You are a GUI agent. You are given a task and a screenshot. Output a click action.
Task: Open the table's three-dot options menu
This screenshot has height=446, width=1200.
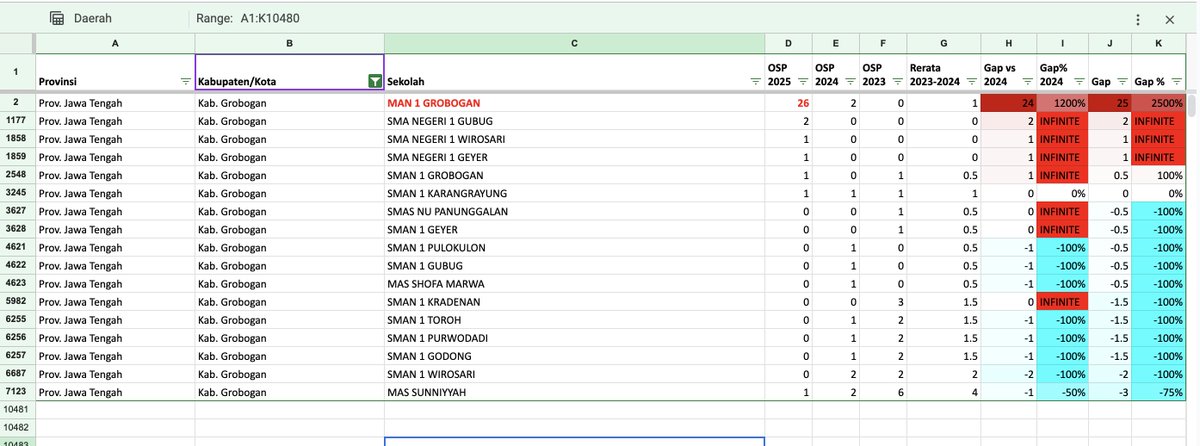pyautogui.click(x=1137, y=19)
